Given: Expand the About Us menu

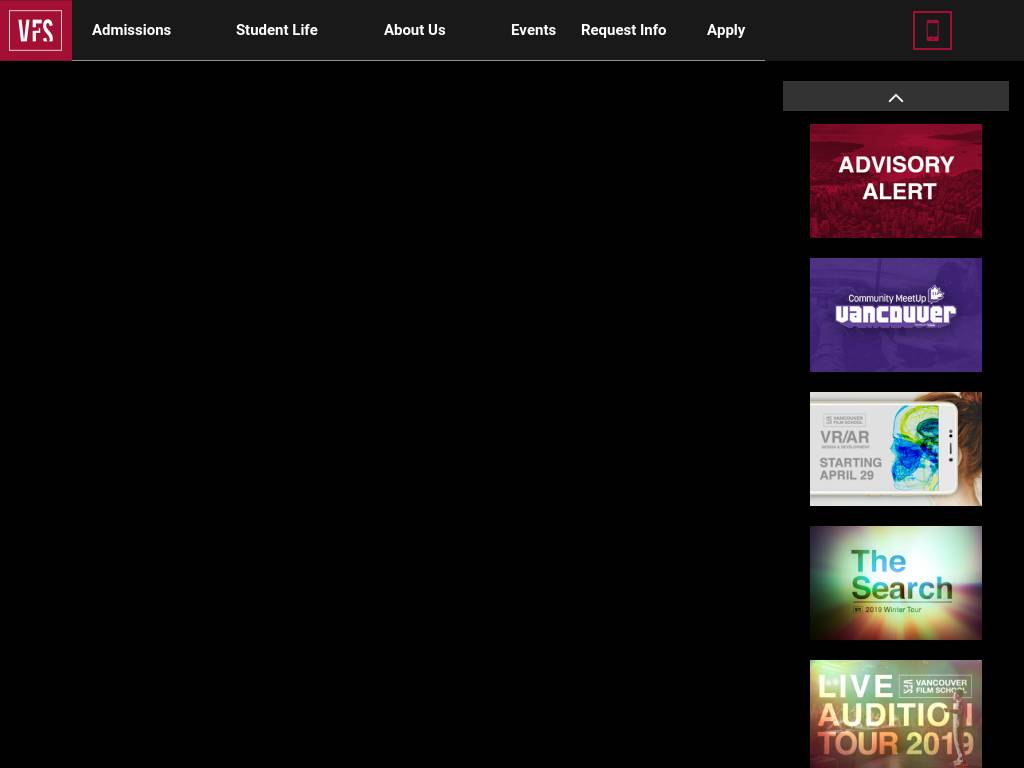Looking at the screenshot, I should [x=414, y=30].
